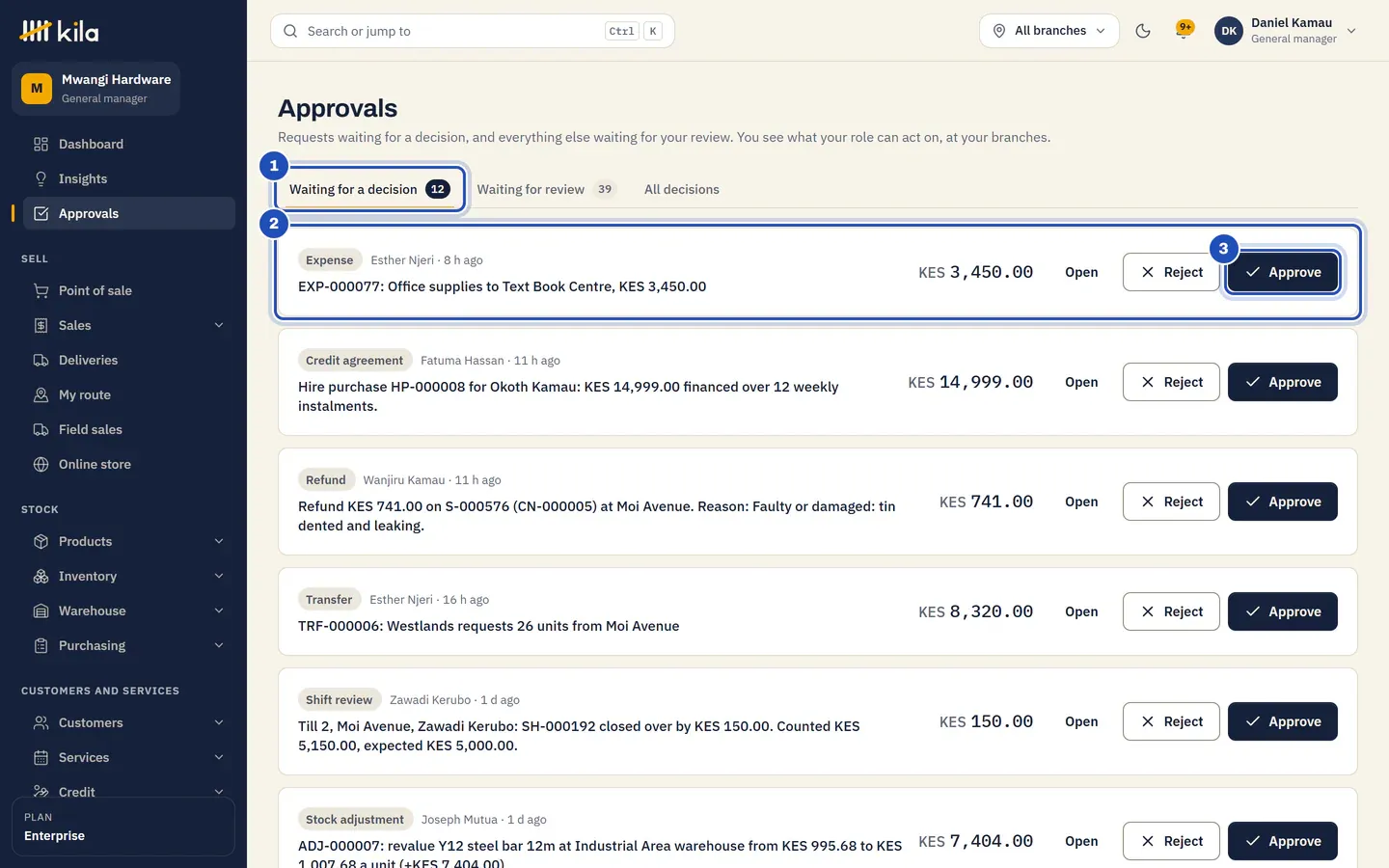Viewport: 1389px width, 868px height.
Task: Click the DK user avatar
Action: click(x=1229, y=31)
